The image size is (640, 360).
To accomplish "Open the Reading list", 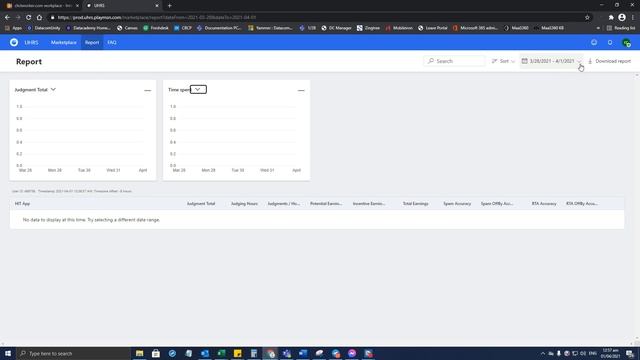I will (x=621, y=28).
